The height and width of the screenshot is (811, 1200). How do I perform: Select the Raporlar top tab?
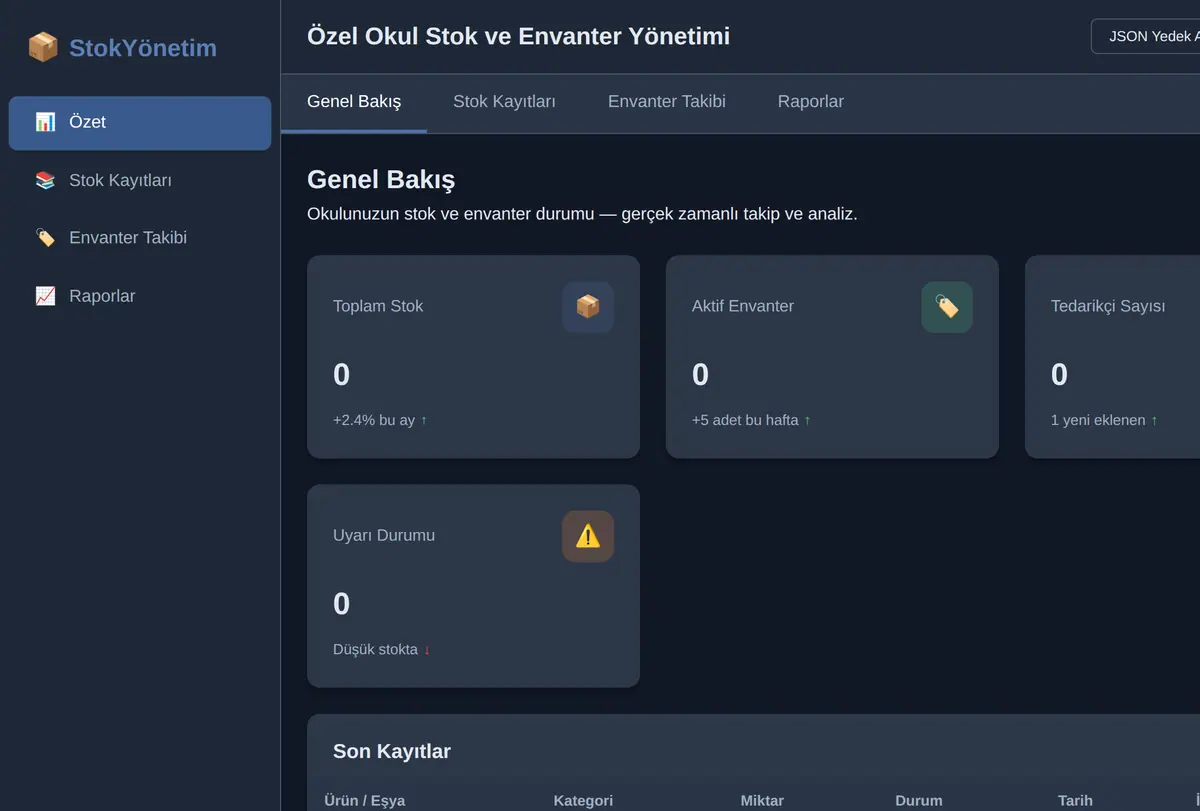811,102
